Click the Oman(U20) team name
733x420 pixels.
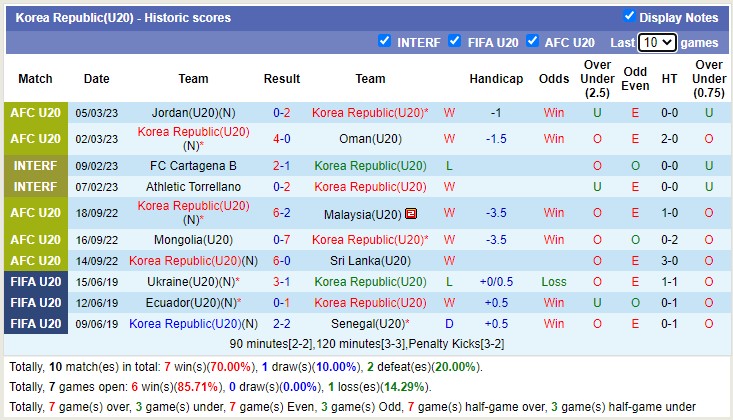tap(370, 139)
